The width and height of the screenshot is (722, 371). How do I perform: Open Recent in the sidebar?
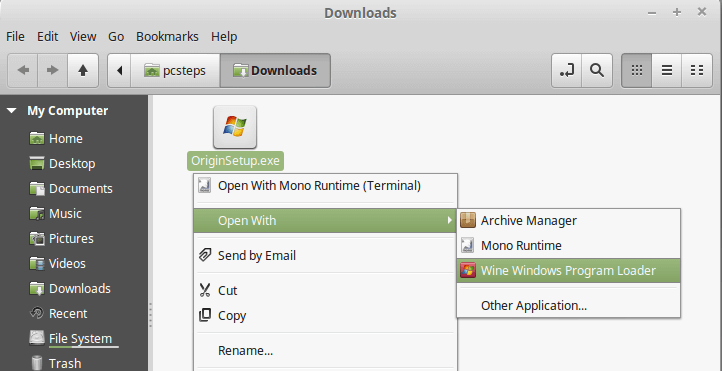(58, 313)
